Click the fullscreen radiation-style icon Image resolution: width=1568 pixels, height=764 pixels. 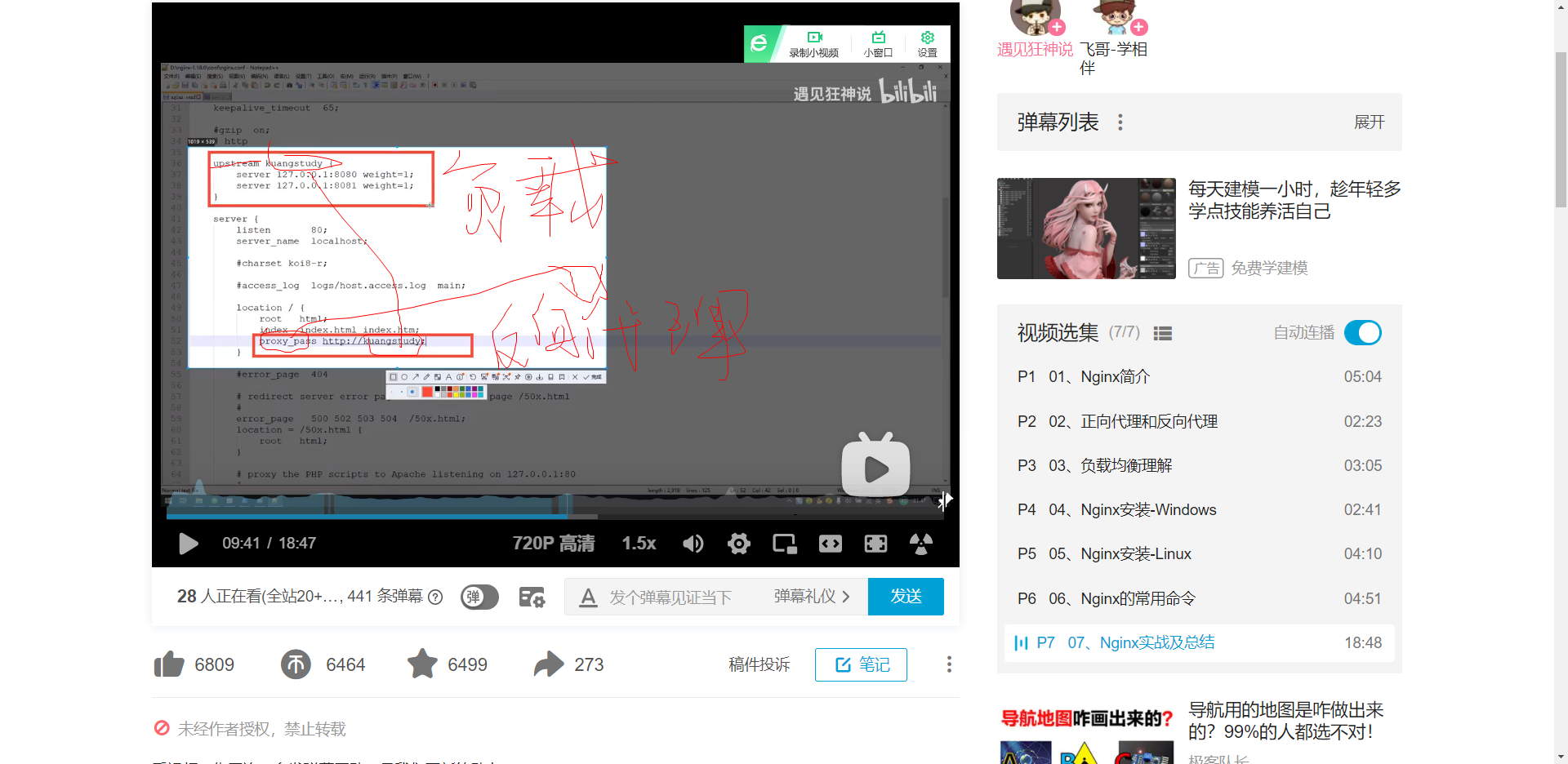tap(921, 544)
